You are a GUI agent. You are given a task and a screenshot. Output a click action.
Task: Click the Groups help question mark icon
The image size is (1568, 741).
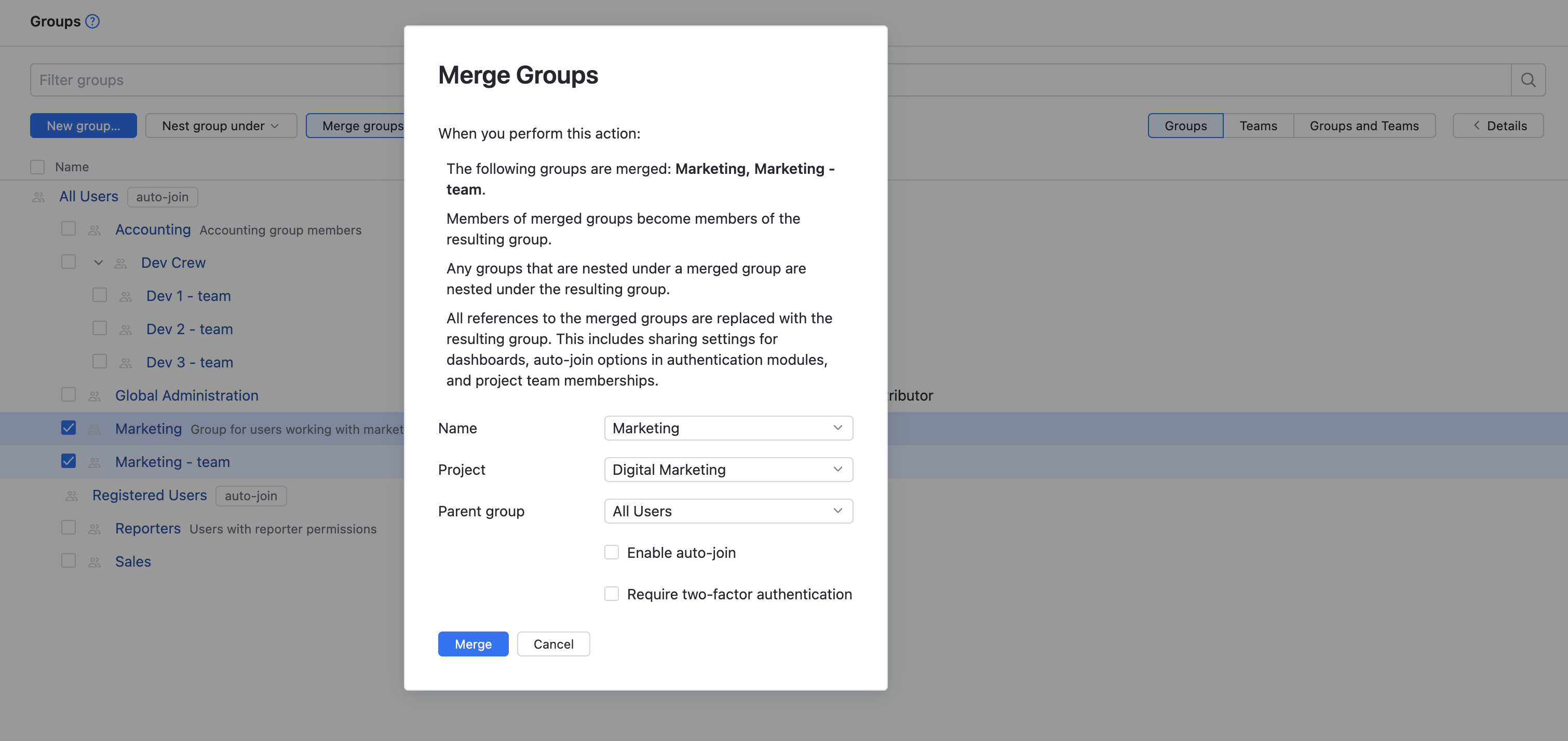[x=92, y=21]
